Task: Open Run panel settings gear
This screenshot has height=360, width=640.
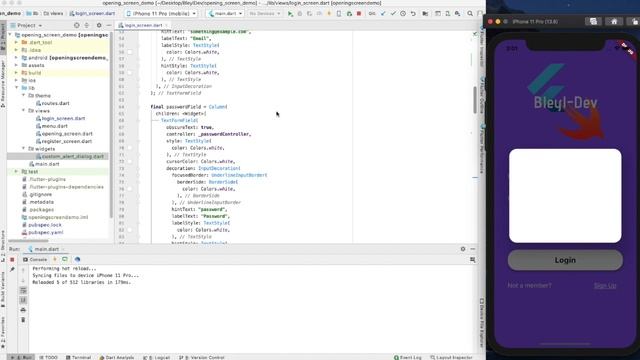Action: point(463,249)
